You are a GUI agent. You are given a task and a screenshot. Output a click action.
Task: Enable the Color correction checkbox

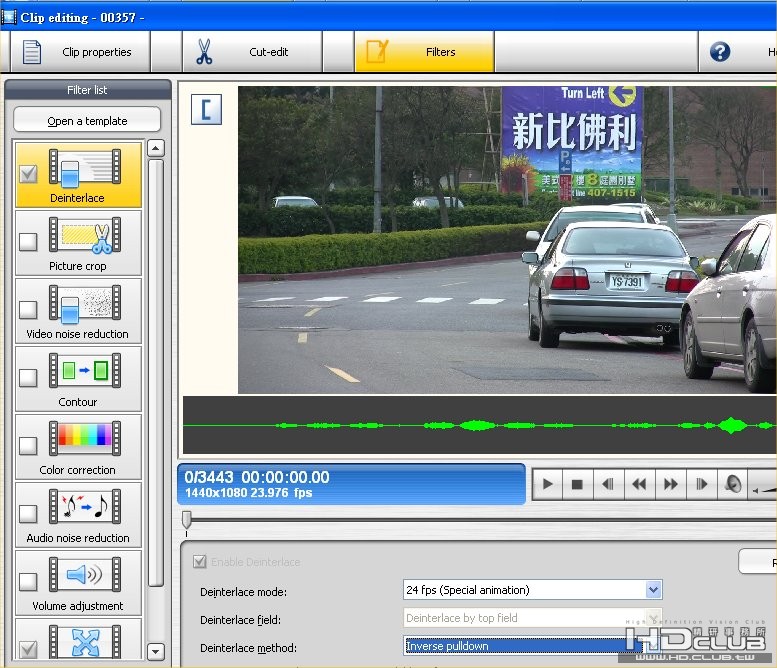[28, 445]
